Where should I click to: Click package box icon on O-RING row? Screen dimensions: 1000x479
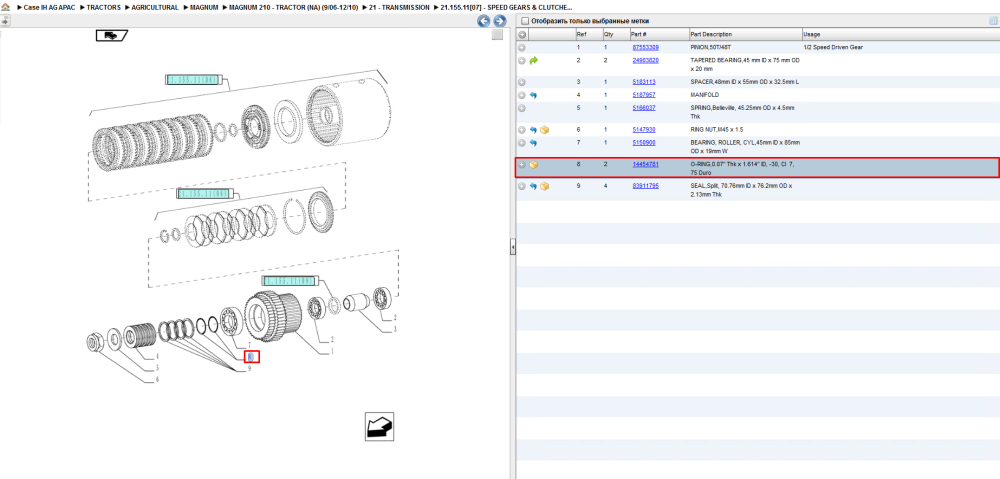click(x=534, y=165)
